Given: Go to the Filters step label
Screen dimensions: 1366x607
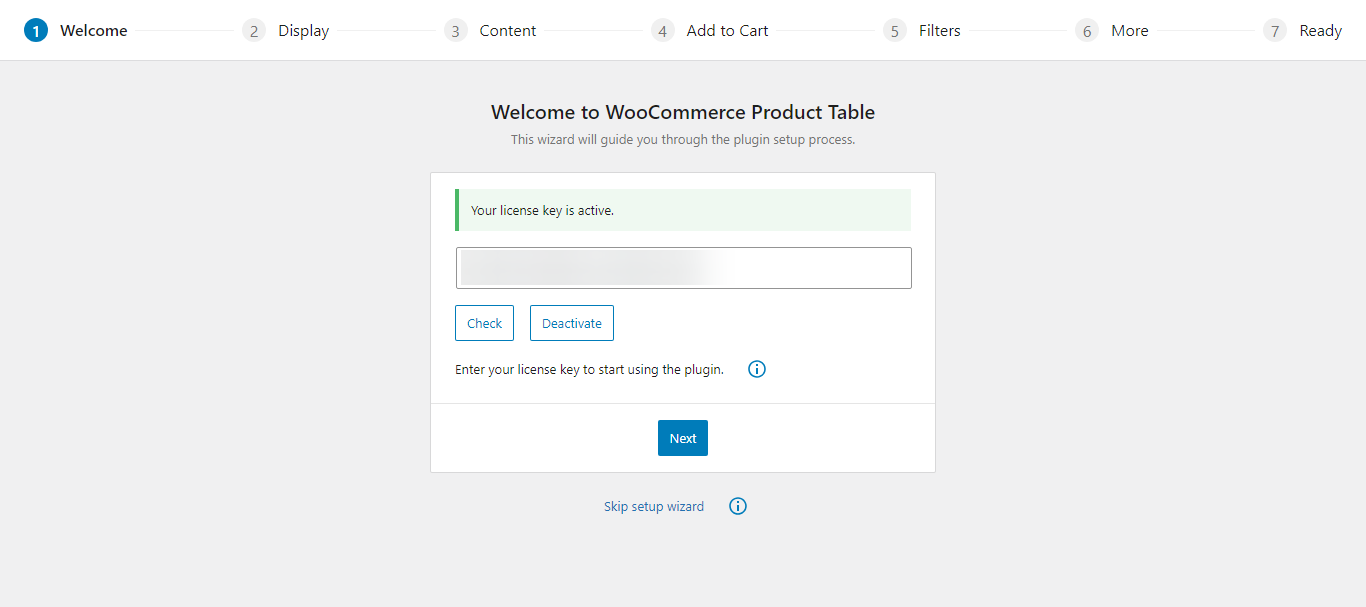Looking at the screenshot, I should pos(940,31).
